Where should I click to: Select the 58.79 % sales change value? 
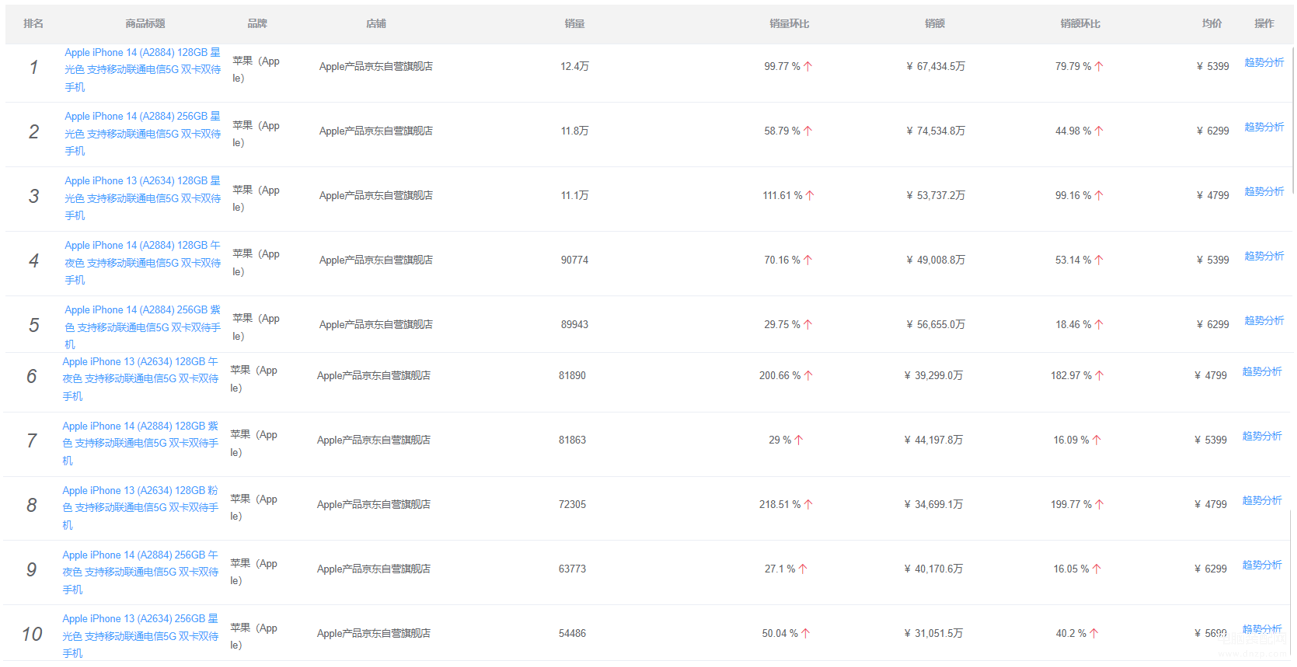pyautogui.click(x=782, y=131)
